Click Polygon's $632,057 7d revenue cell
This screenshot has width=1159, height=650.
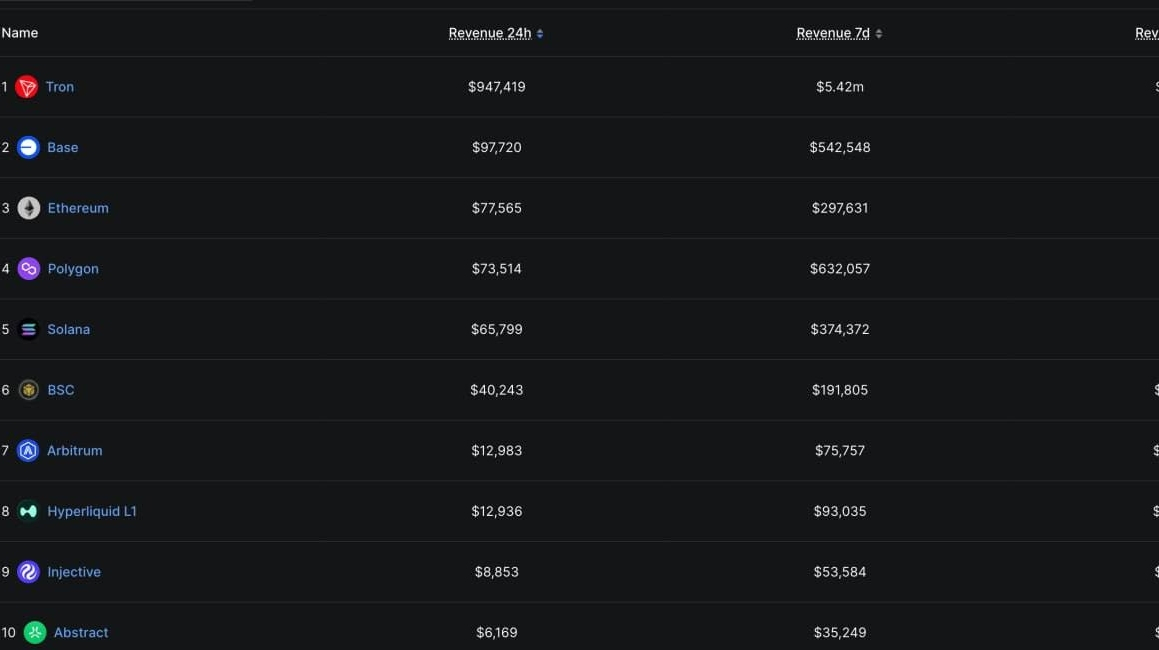840,269
